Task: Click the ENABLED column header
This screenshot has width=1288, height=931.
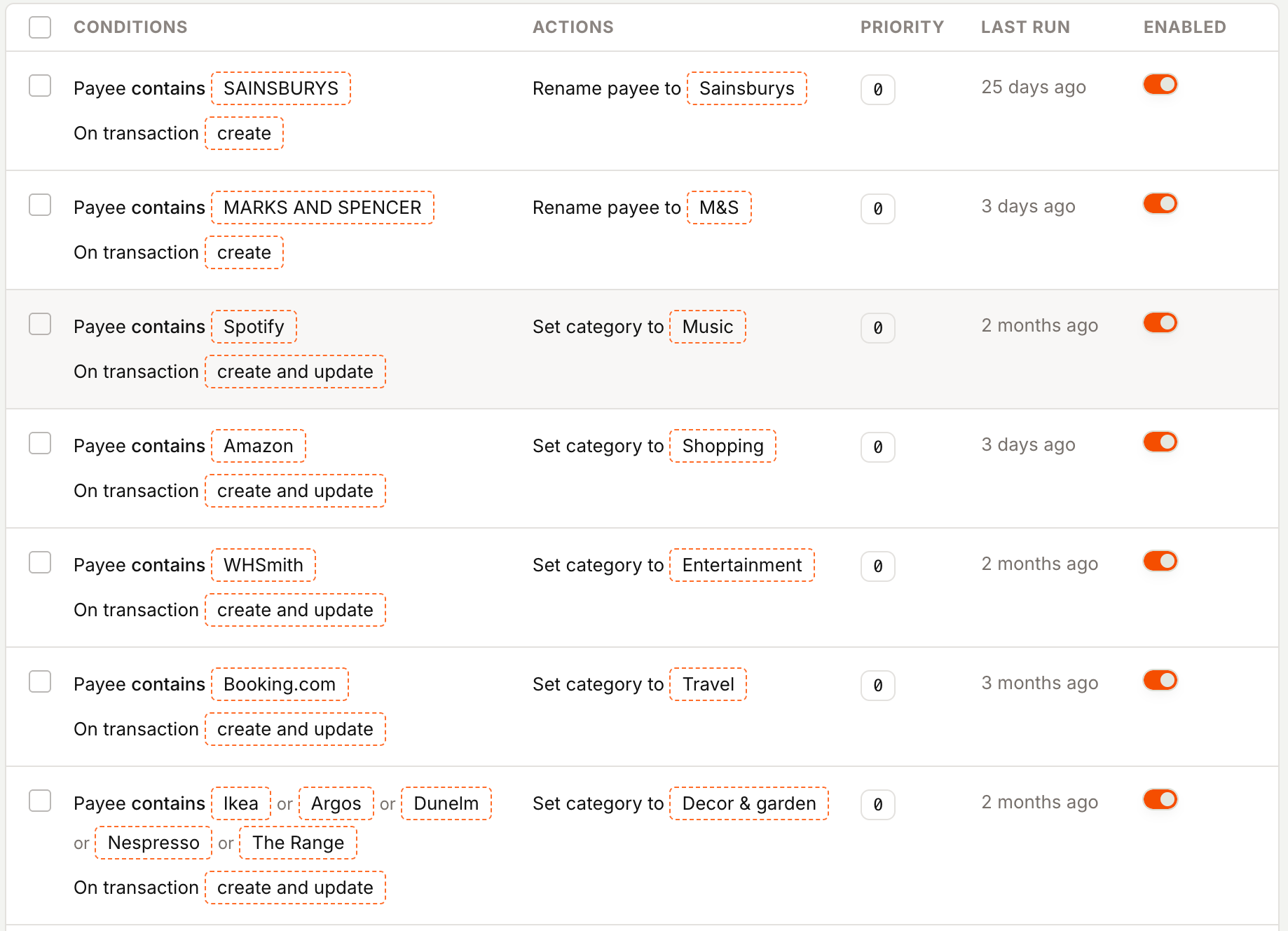Action: (x=1185, y=27)
